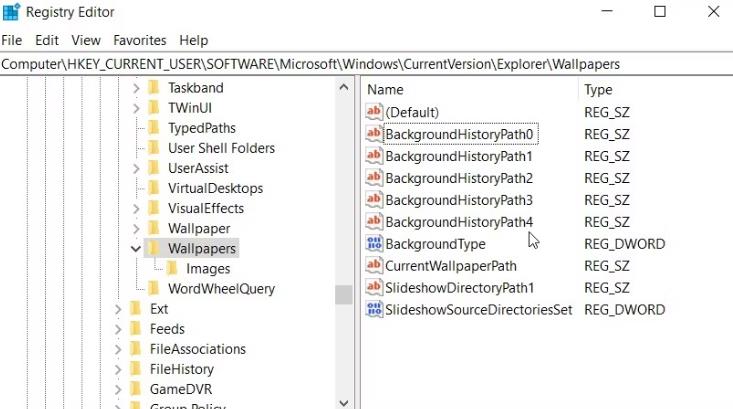
Task: Open the Favorites menu
Action: (140, 40)
